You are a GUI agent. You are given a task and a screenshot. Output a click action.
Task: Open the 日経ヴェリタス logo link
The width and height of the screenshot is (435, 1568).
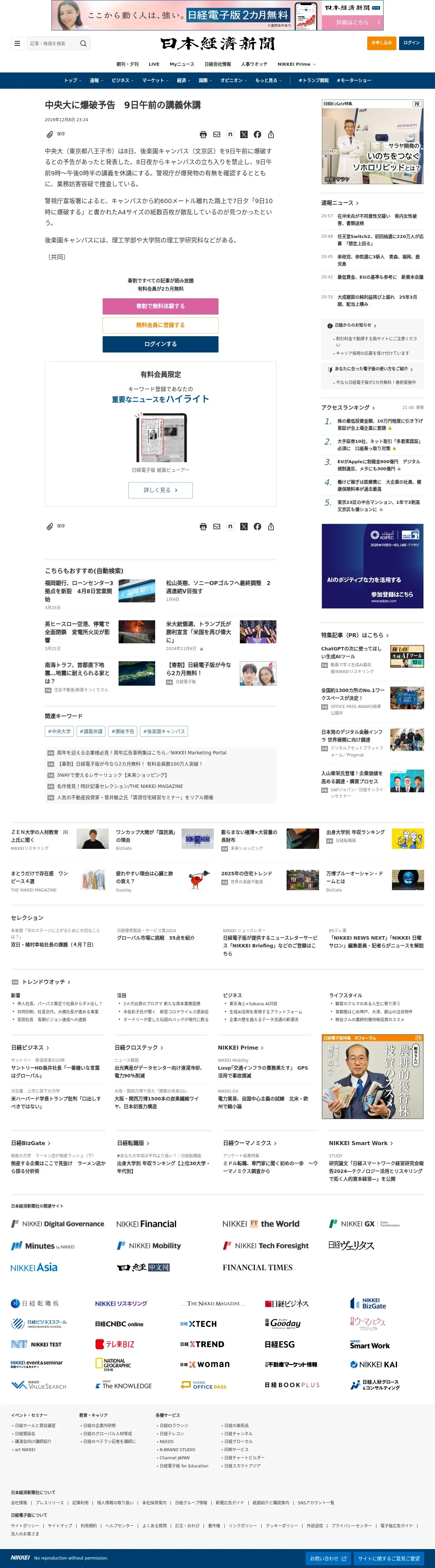pyautogui.click(x=351, y=1245)
